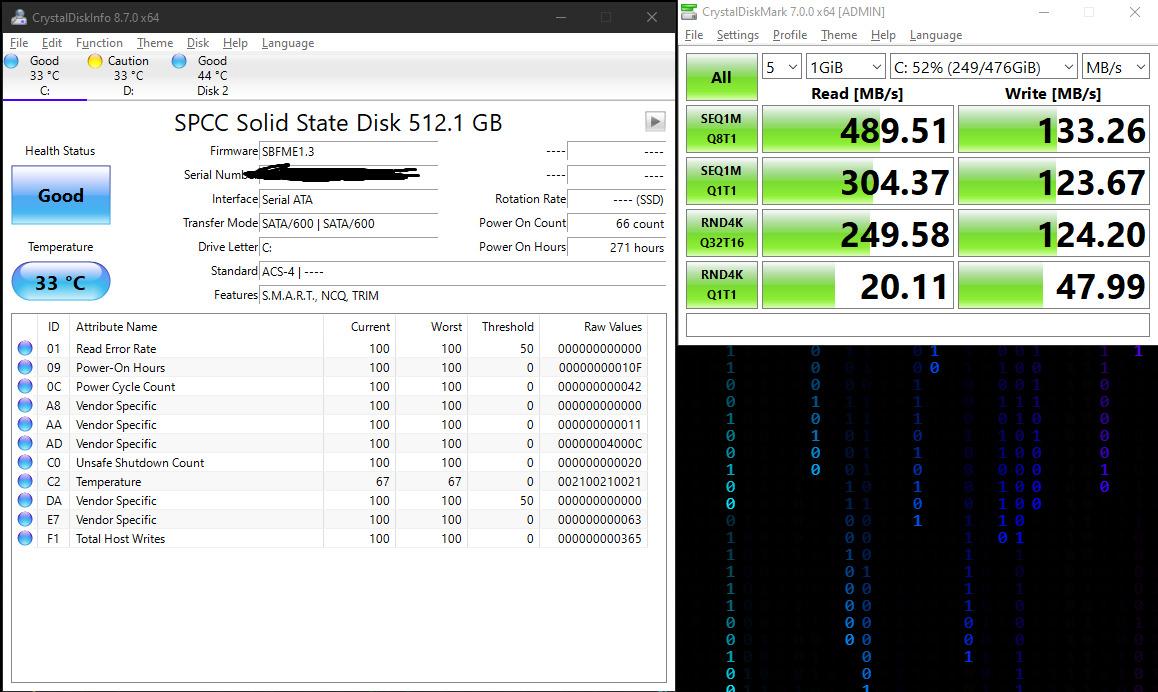The height and width of the screenshot is (692, 1158).
Task: Open Settings menu in CrystalDiskMark
Action: point(738,35)
